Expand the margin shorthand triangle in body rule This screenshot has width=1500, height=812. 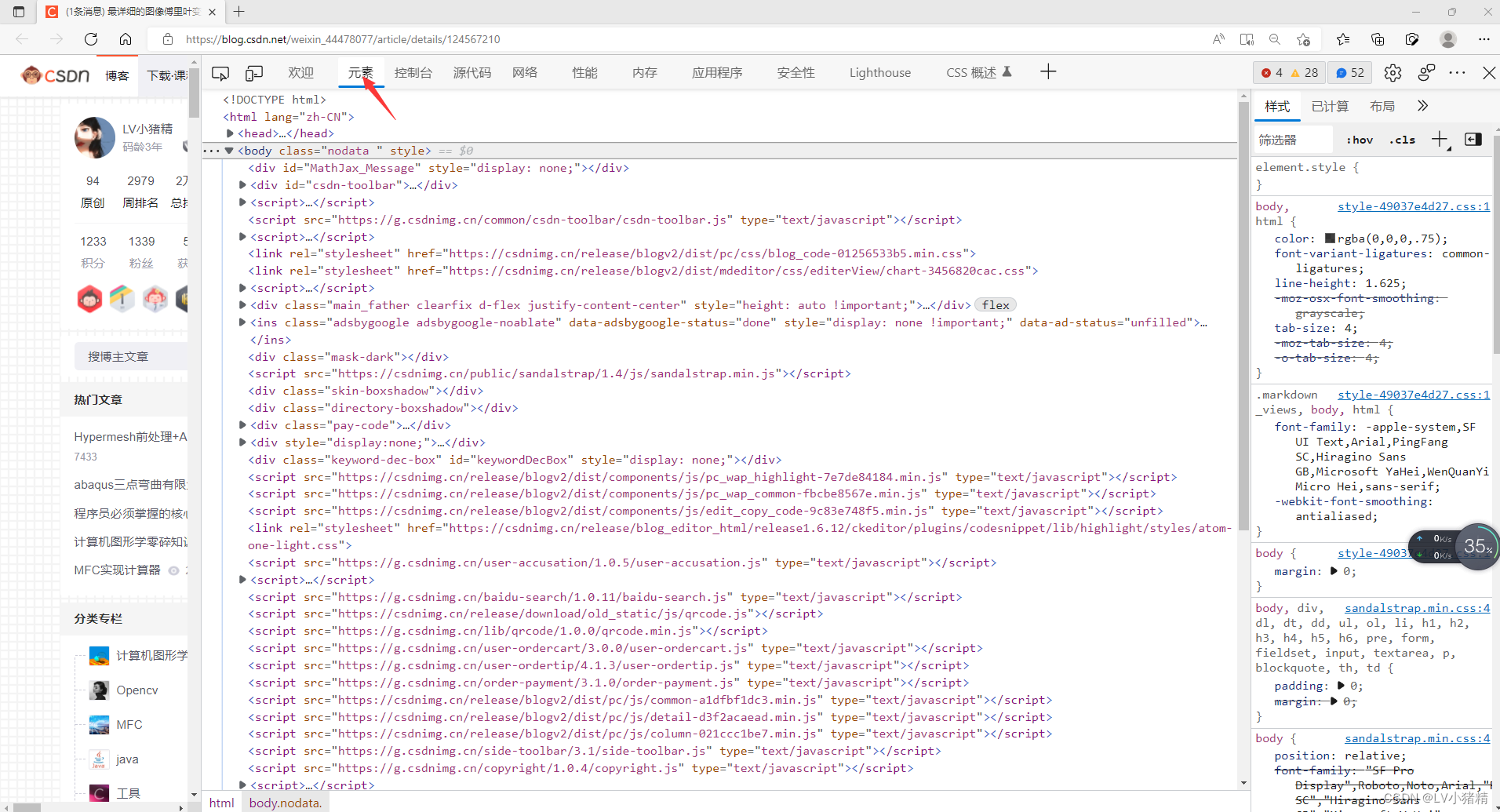1334,571
